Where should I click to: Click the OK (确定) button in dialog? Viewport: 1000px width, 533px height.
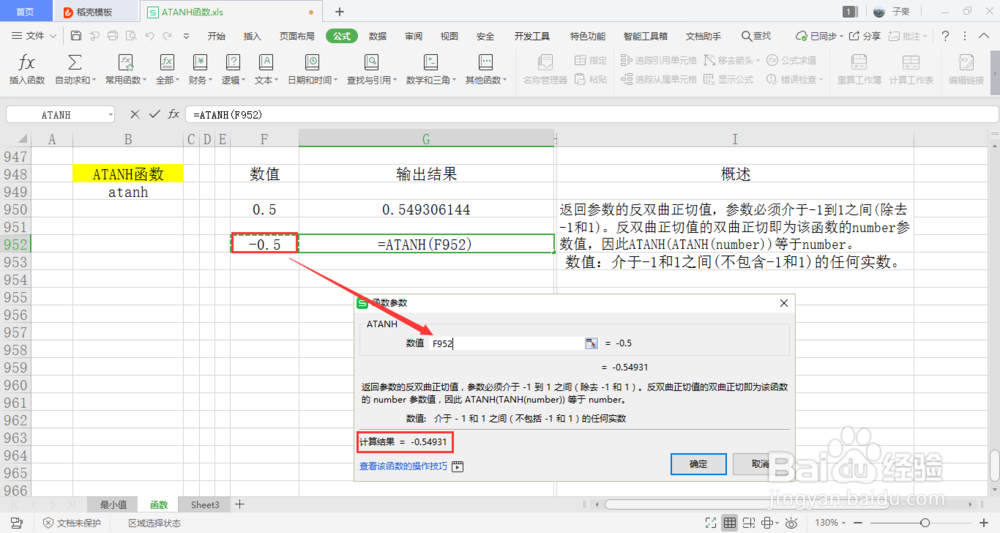point(698,464)
